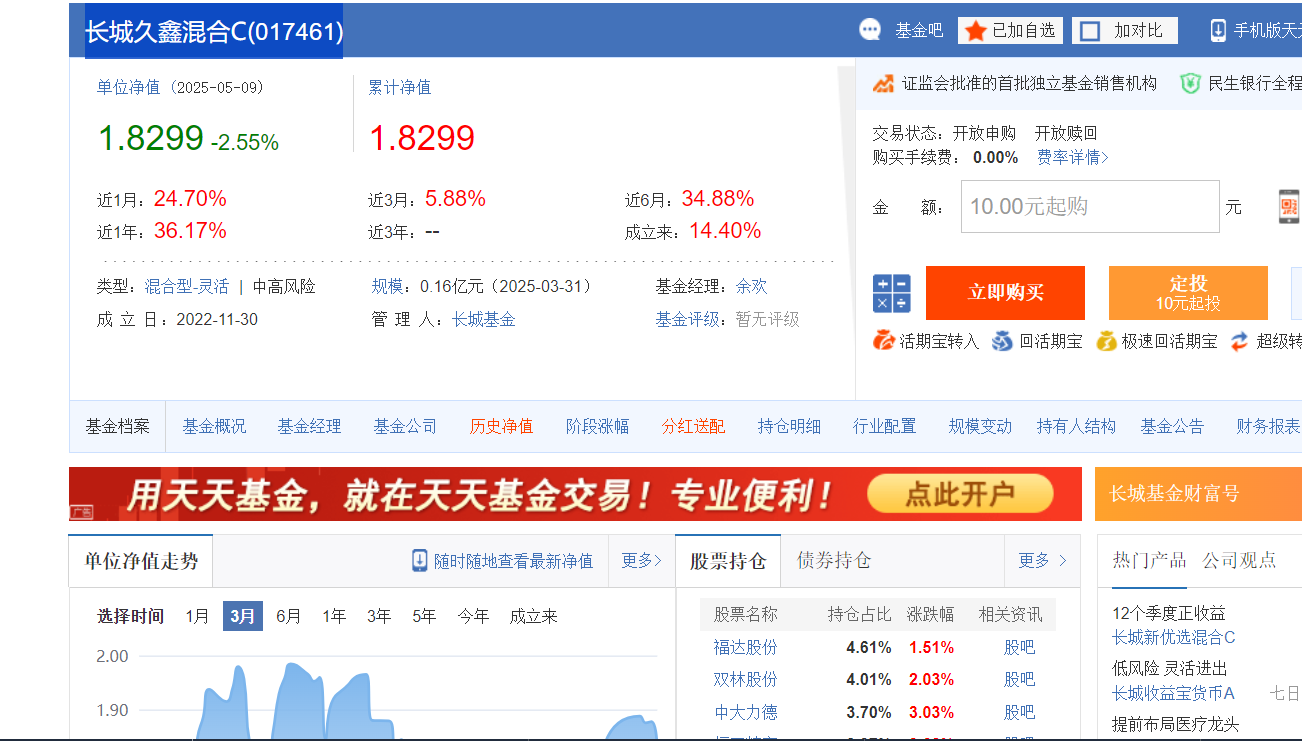
Task: Select the 成立来 time range
Action: (533, 616)
